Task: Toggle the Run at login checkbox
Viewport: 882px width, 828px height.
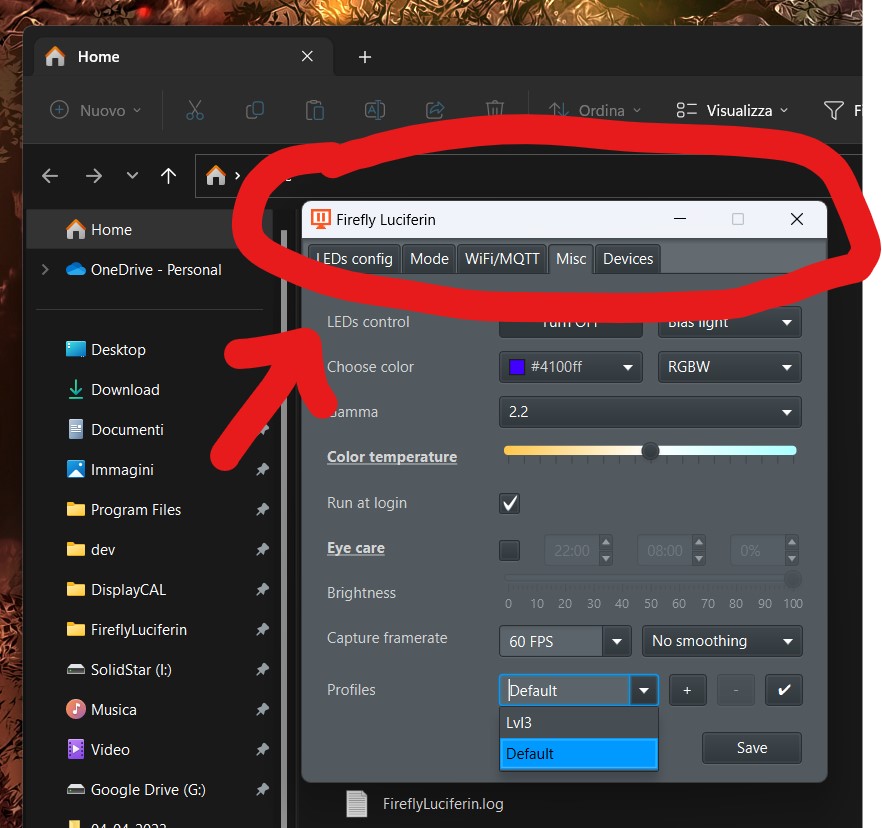Action: coord(510,503)
